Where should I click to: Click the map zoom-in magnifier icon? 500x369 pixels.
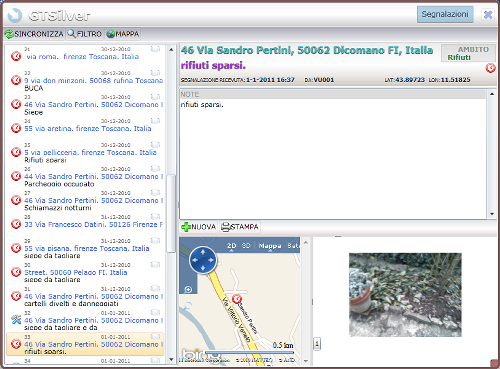188,290
